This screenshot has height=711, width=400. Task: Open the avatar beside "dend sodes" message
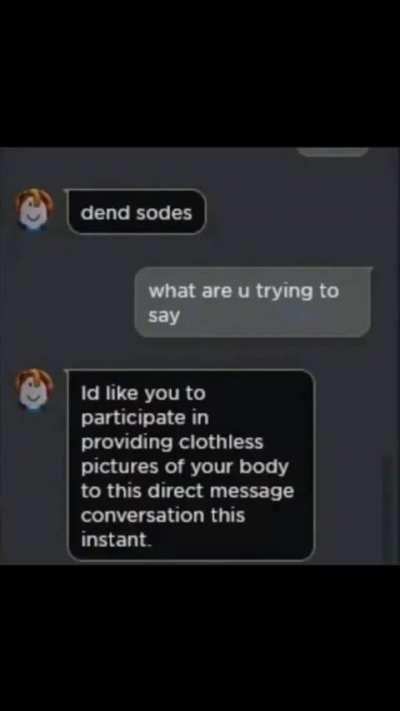click(34, 212)
